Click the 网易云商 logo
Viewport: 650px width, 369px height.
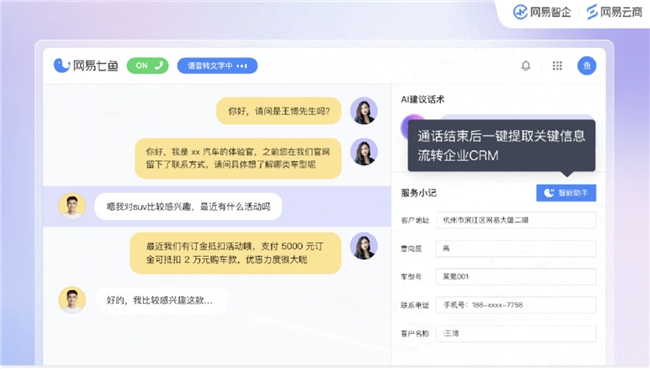point(614,12)
